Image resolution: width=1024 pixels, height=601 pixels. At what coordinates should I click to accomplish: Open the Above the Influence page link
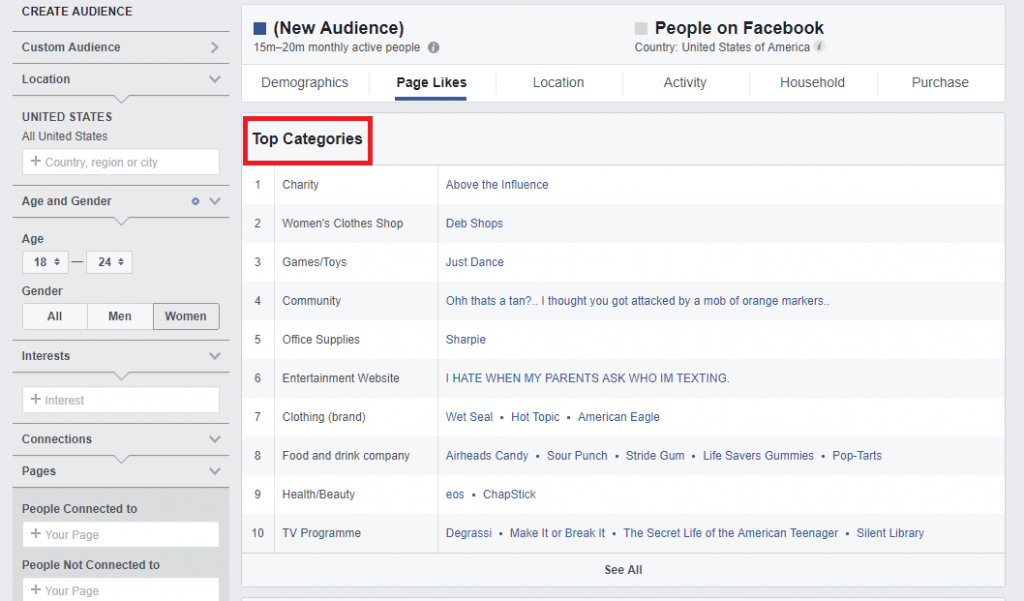click(497, 185)
